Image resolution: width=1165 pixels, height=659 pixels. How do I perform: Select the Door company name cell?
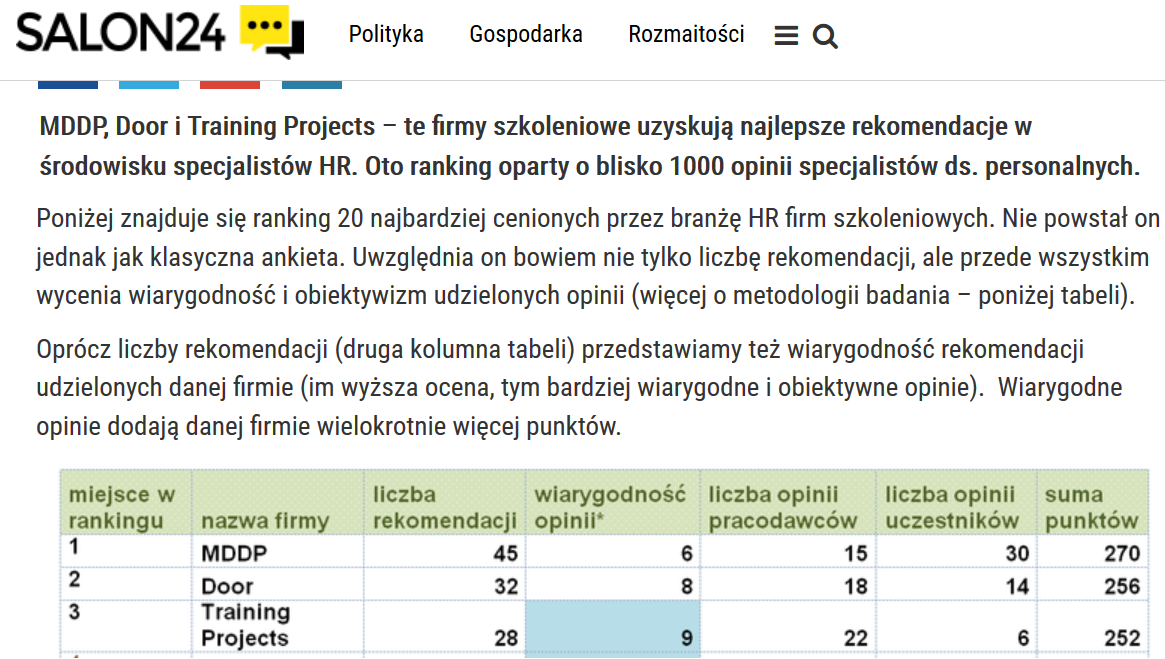point(277,585)
